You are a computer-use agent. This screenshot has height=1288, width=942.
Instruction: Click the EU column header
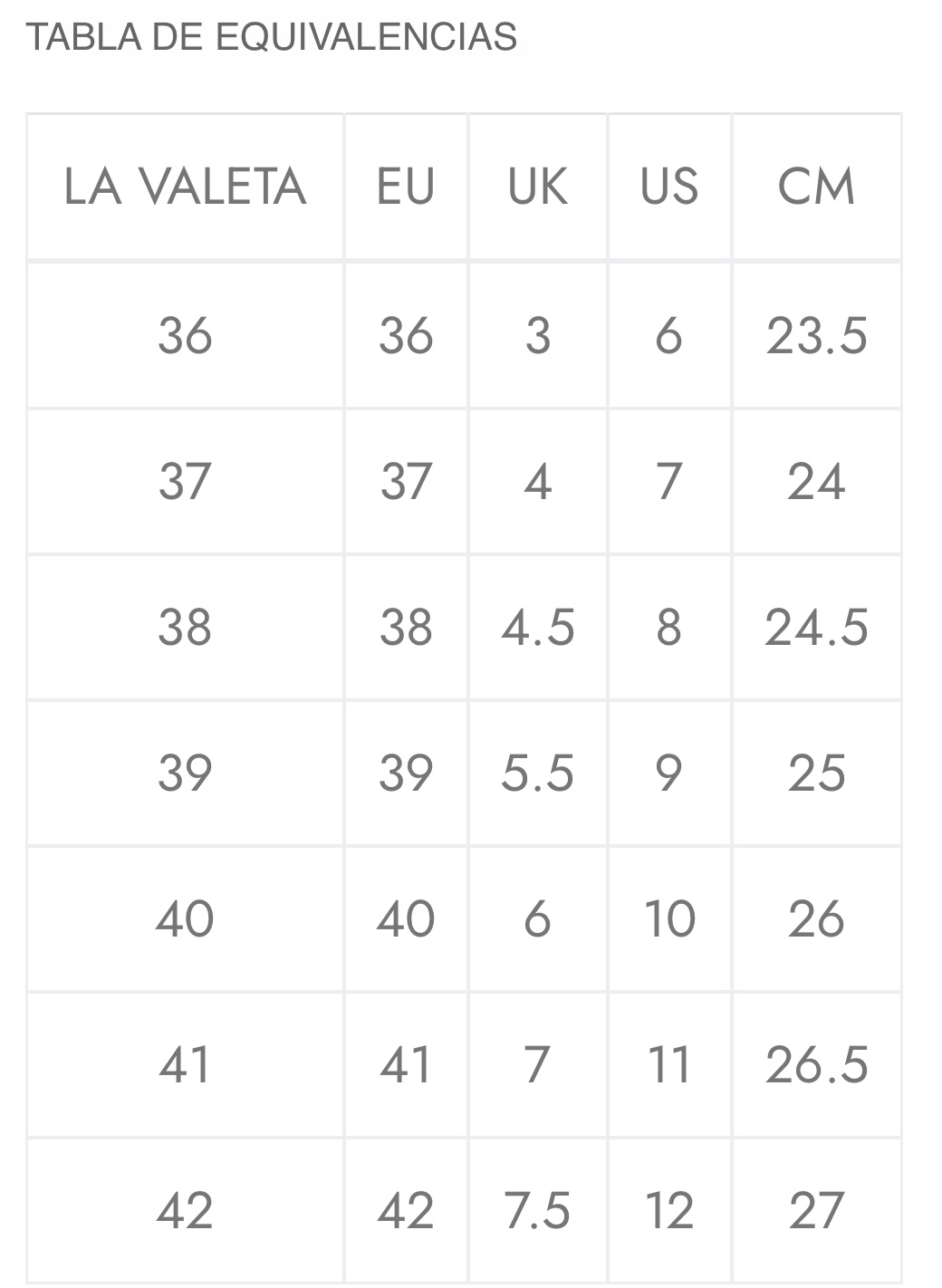[x=406, y=187]
